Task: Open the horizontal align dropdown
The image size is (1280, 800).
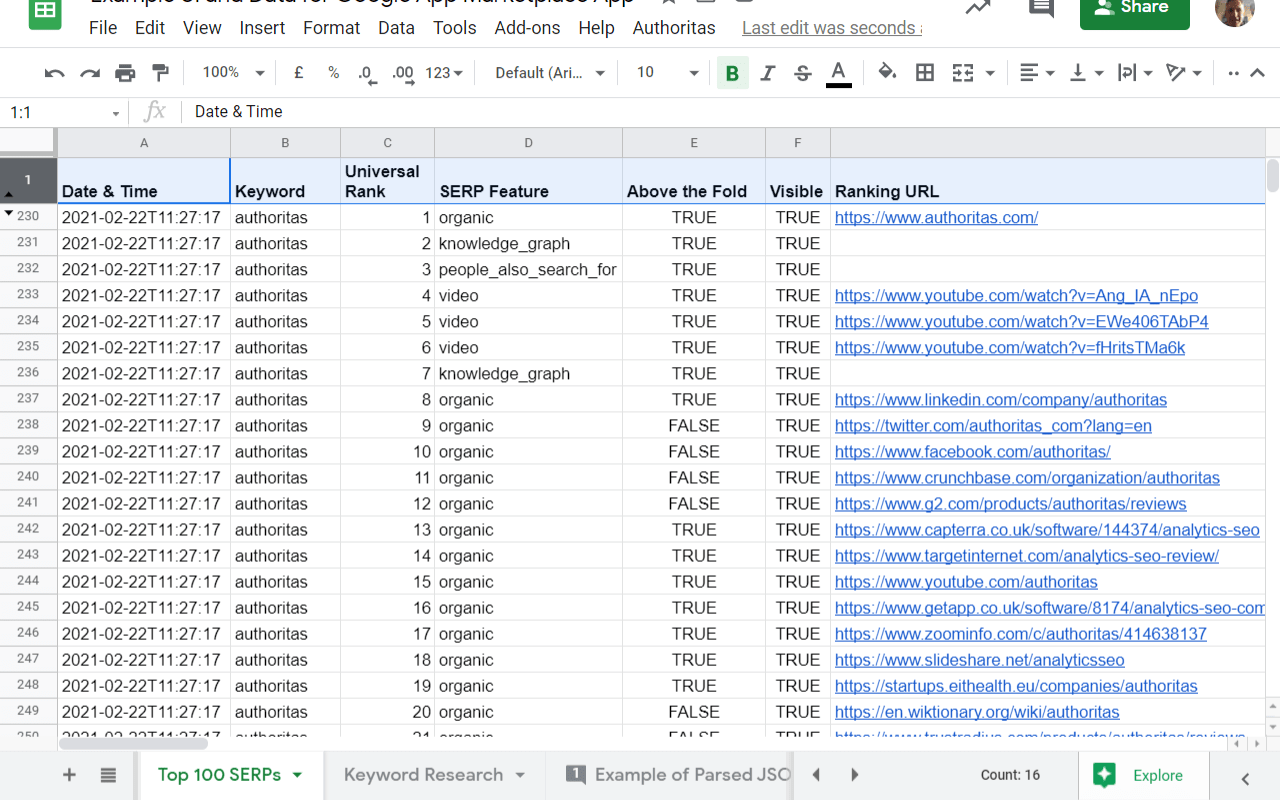Action: (x=1036, y=73)
